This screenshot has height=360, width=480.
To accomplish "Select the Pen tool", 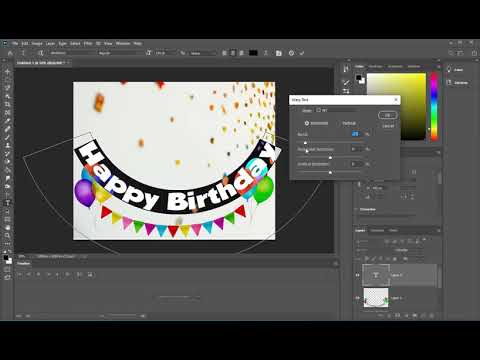I will (7, 194).
